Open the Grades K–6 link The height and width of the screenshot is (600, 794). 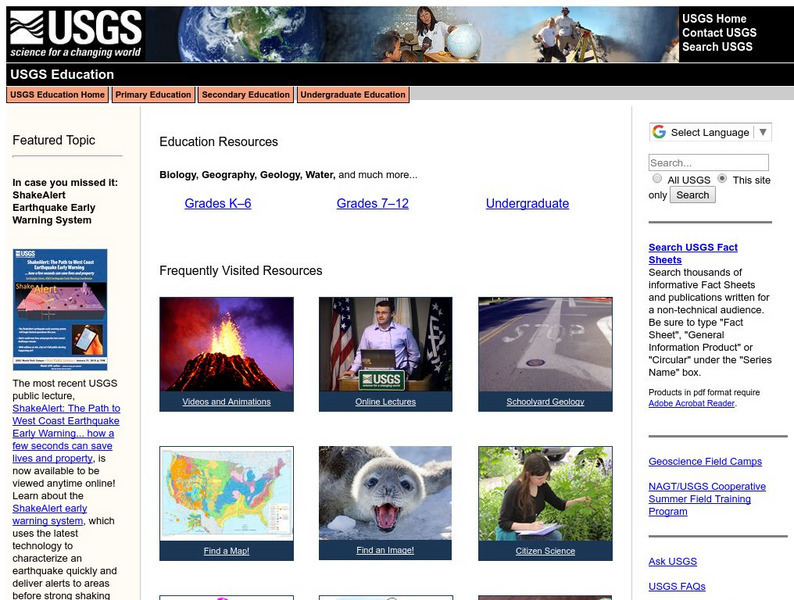click(x=218, y=204)
